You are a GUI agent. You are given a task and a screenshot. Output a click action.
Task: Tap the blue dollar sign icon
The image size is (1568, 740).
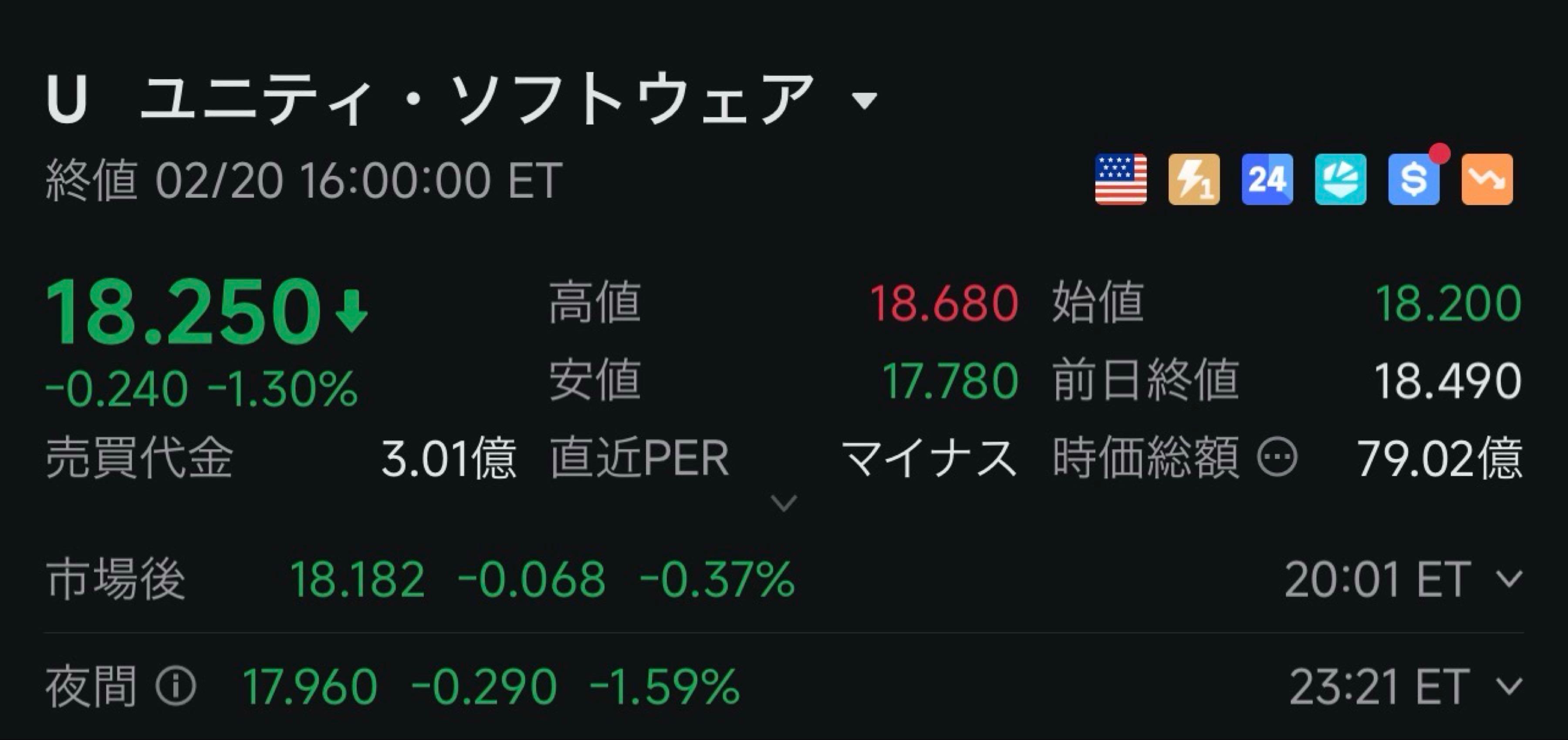tap(1413, 179)
